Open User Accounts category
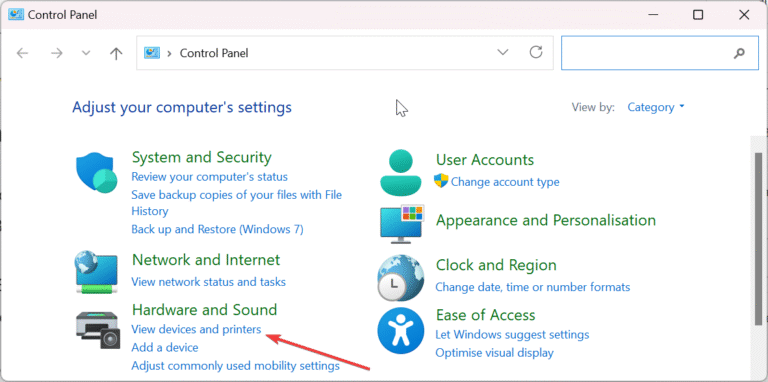 click(485, 160)
